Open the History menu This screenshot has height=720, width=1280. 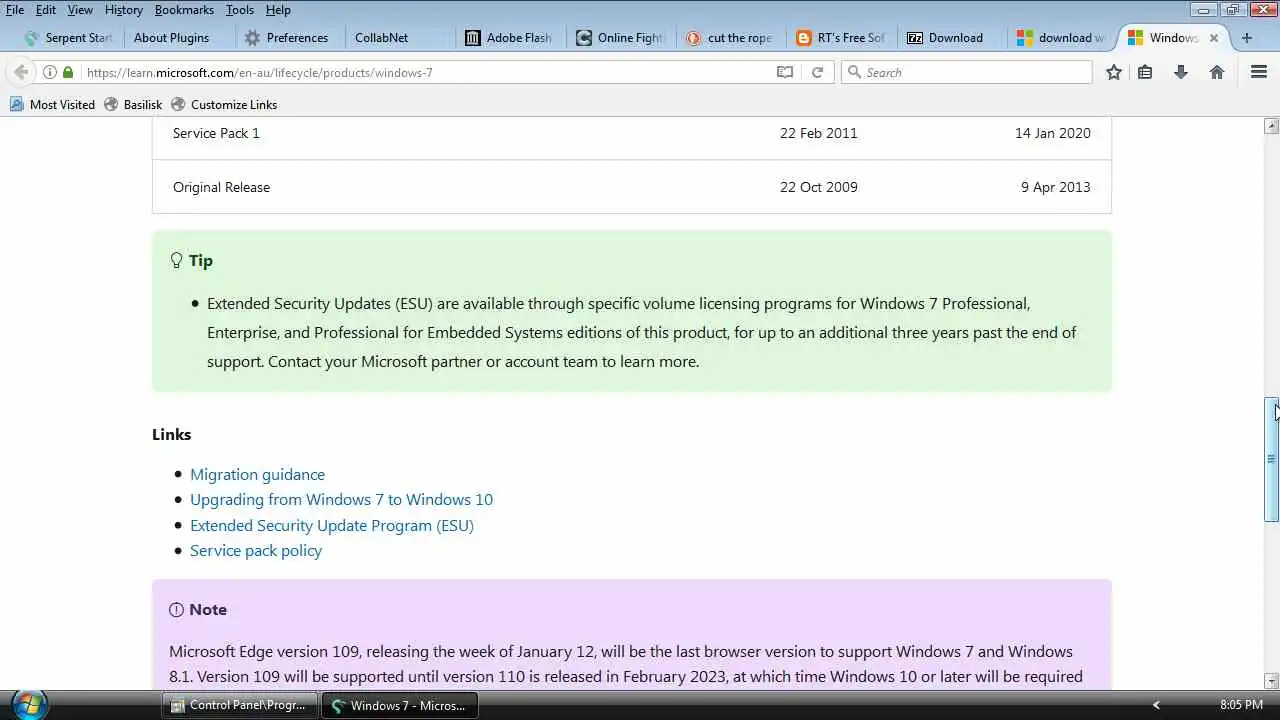pos(124,10)
